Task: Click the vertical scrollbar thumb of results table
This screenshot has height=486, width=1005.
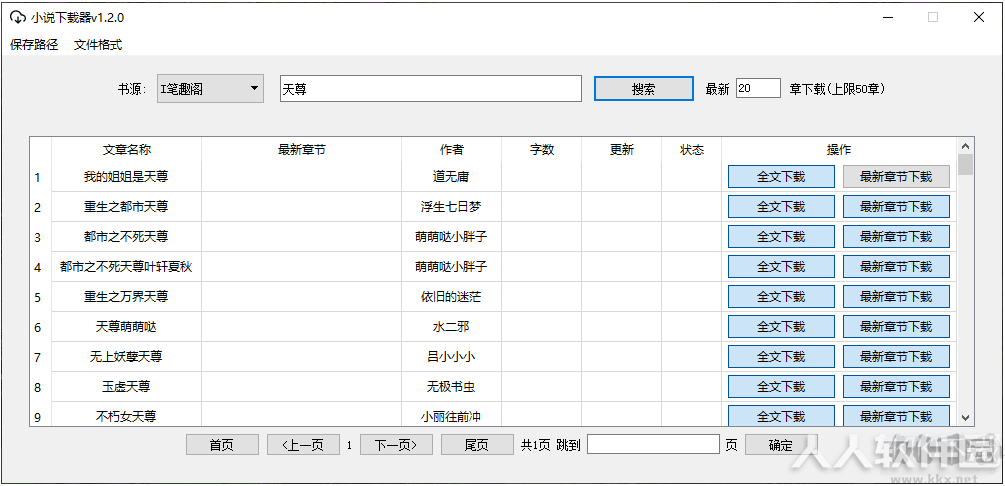Action: 965,164
